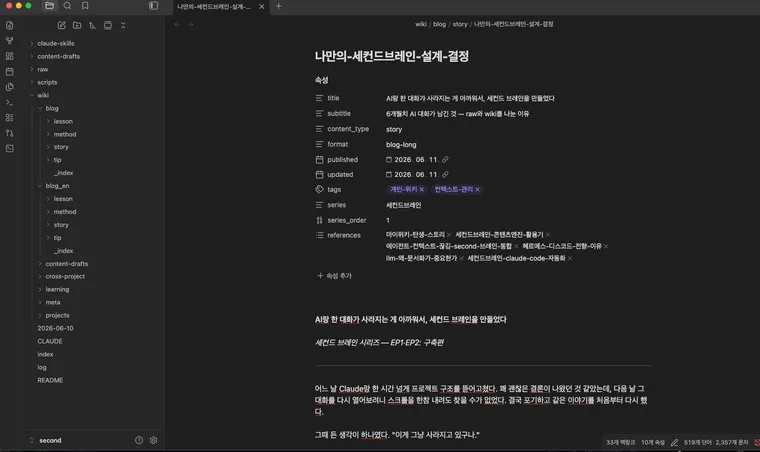Open reference 마이위키-탄생-스토리
Viewport: 760px width, 452px height.
click(415, 234)
